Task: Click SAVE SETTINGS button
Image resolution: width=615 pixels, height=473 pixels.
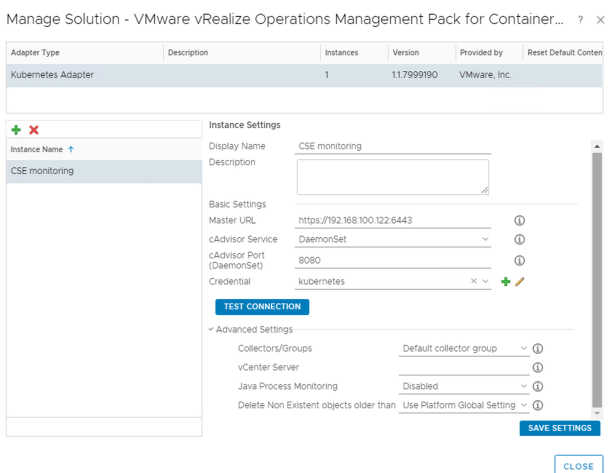Action: pos(560,428)
